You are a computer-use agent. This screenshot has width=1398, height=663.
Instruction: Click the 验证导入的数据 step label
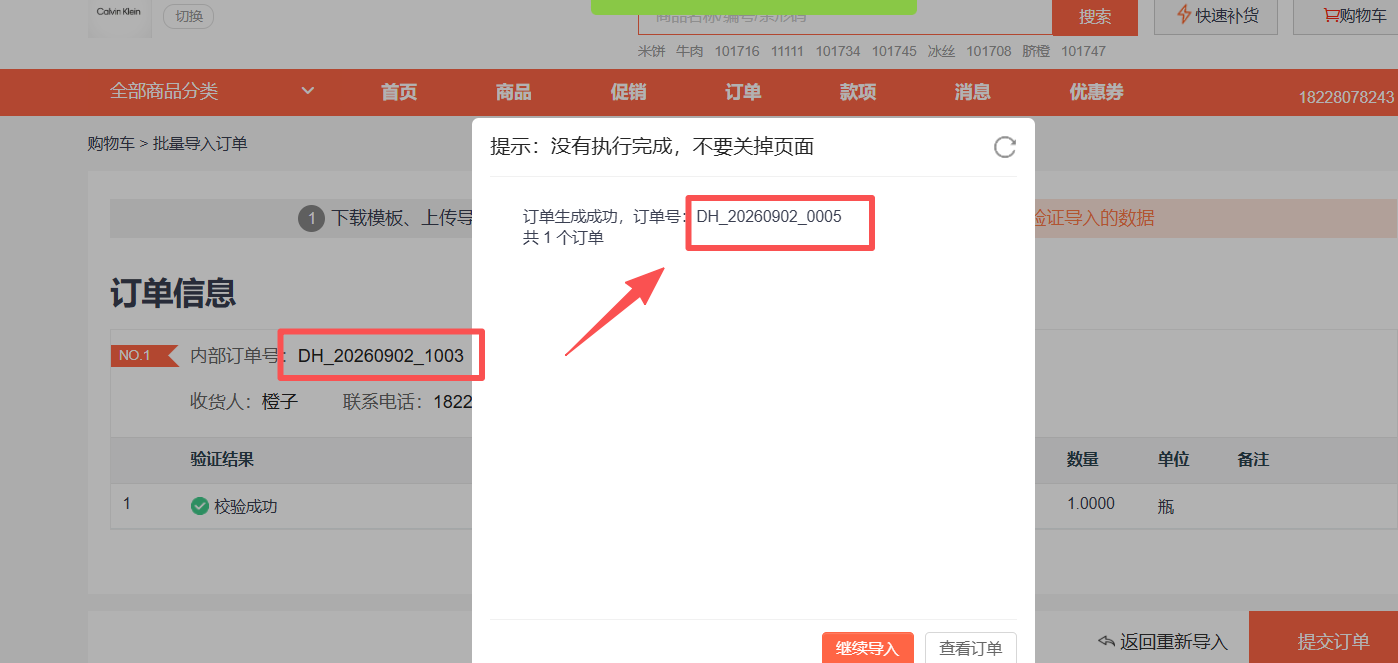[x=1094, y=218]
